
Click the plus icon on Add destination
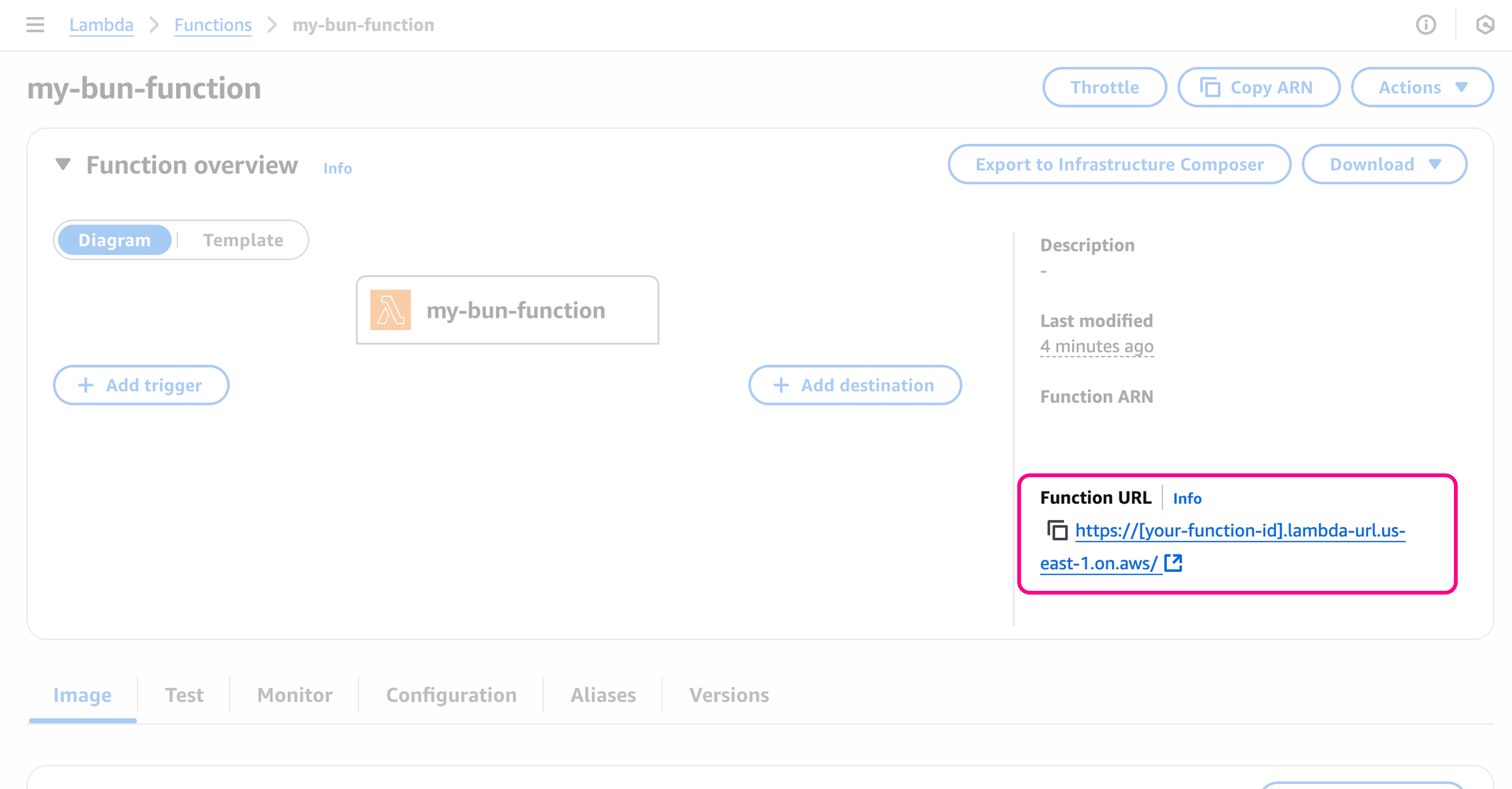click(x=781, y=385)
